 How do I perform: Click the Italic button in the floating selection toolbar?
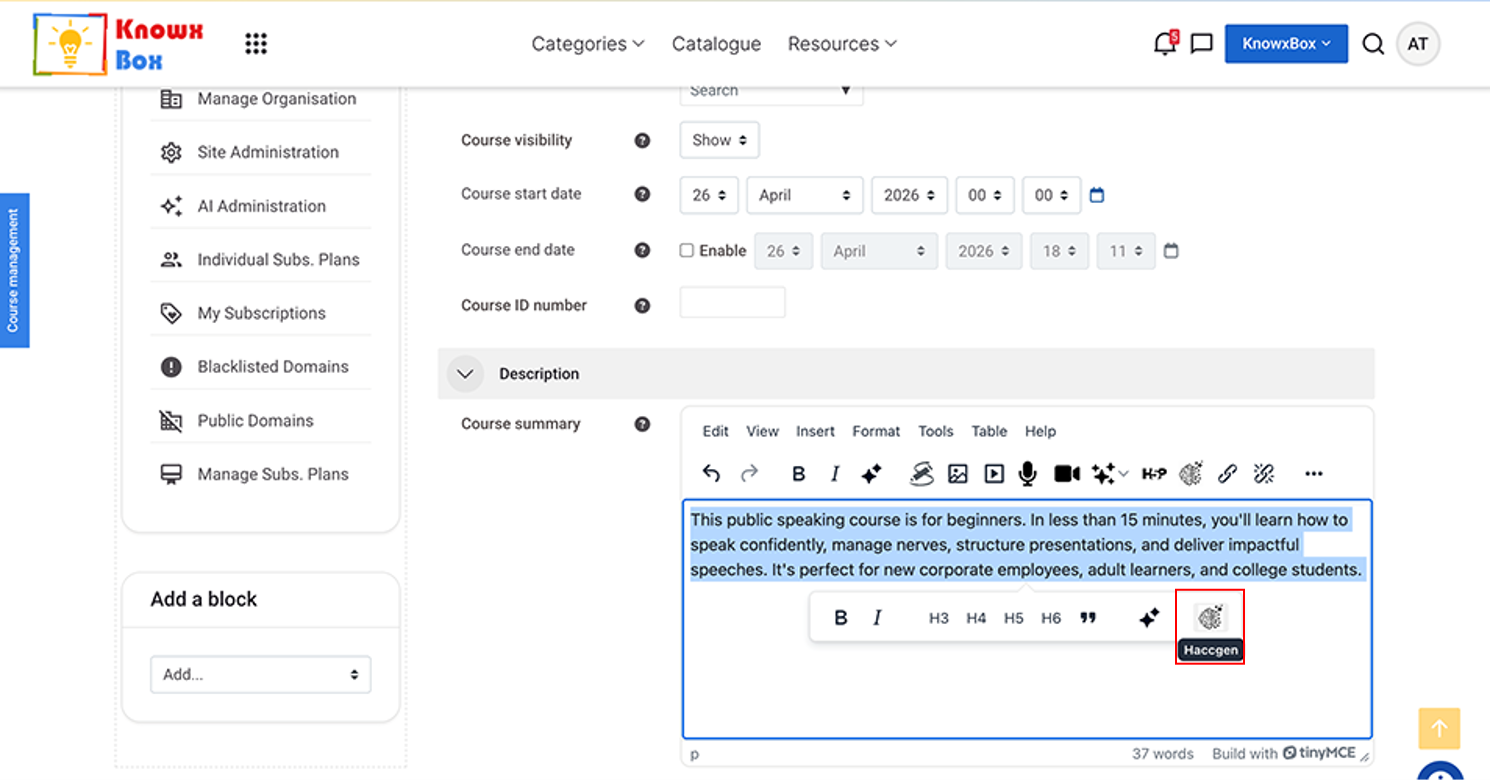point(877,618)
